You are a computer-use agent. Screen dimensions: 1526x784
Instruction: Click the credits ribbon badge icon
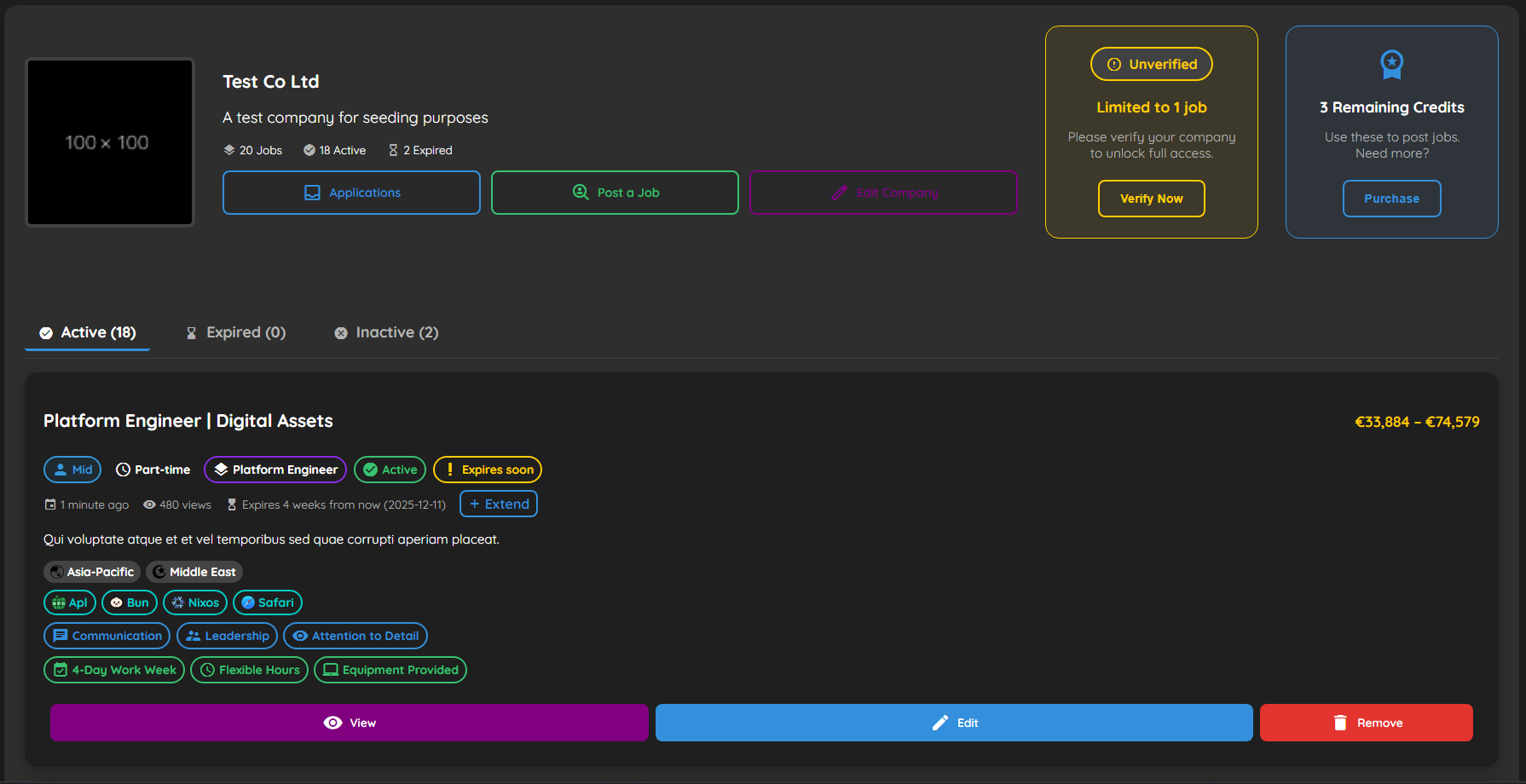pyautogui.click(x=1391, y=64)
